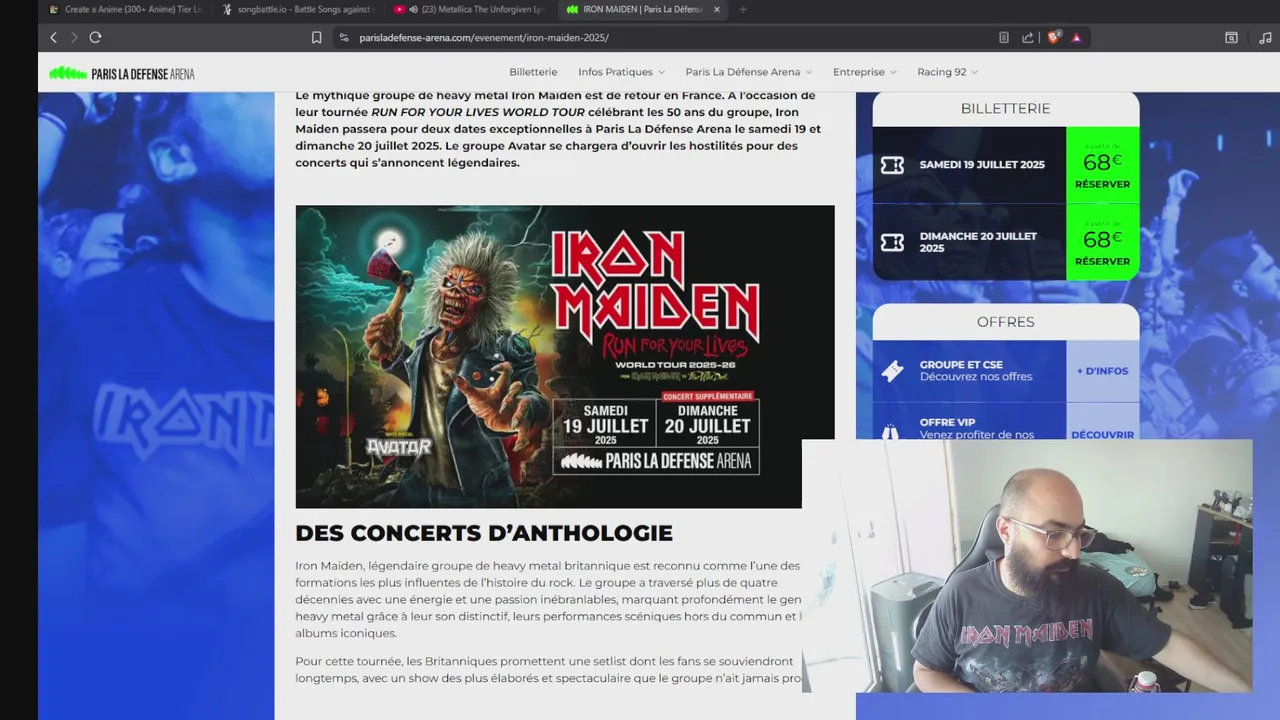Click the SAMEDI 19 JUILLET 2025 label
Image resolution: width=1280 pixels, height=720 pixels.
coord(982,165)
